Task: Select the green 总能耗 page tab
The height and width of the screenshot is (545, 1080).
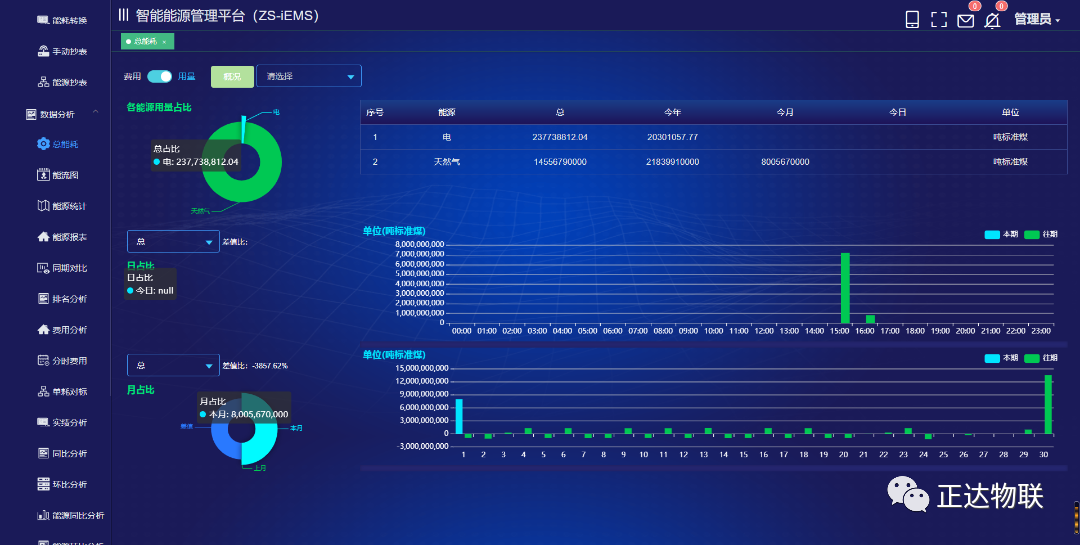Action: coord(147,41)
